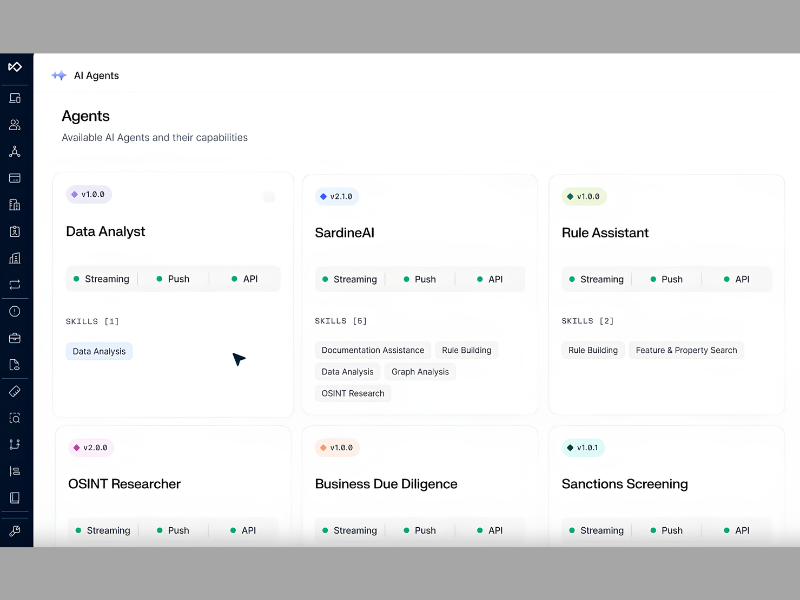Viewport: 800px width, 600px height.
Task: Open the branch workflow icon in the sidebar
Action: click(15, 444)
